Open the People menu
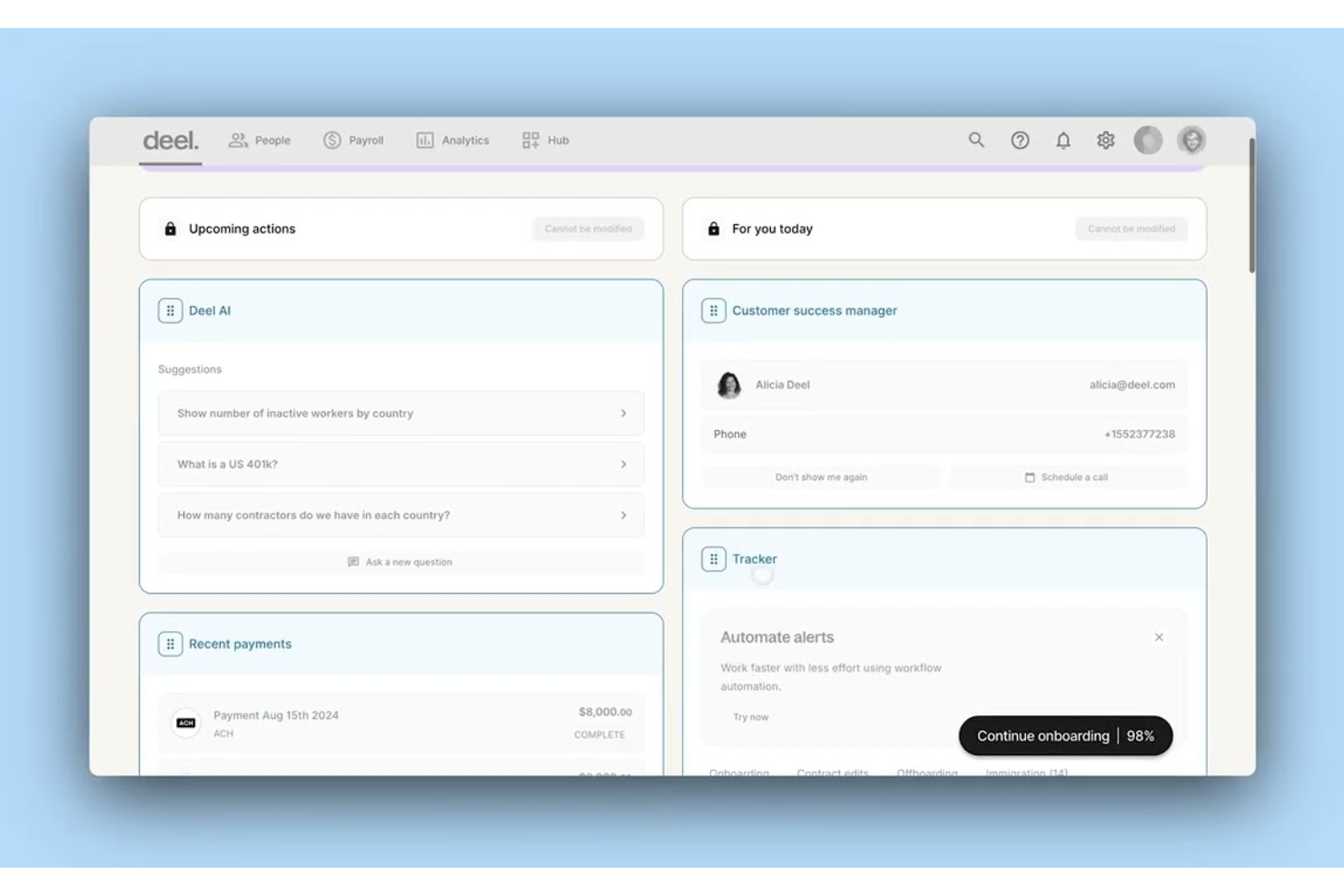Viewport: 1344px width, 896px height. pos(260,141)
